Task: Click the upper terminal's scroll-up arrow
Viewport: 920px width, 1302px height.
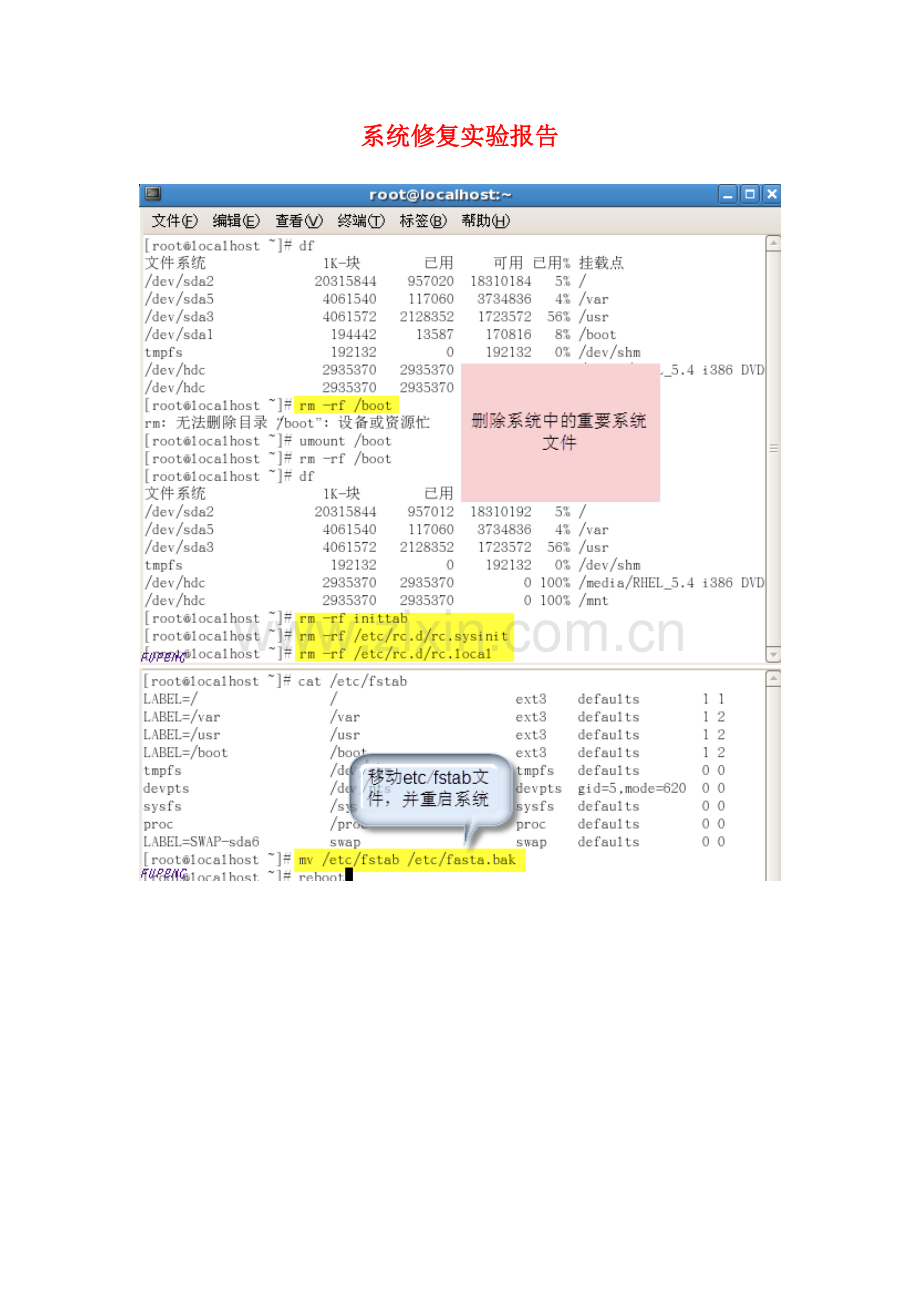Action: tap(772, 243)
